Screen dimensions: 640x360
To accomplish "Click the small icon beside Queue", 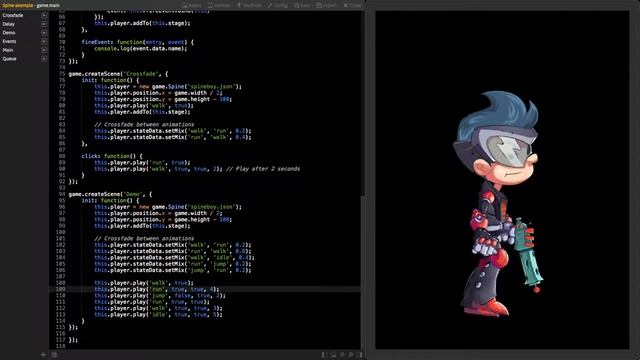I will (44, 59).
